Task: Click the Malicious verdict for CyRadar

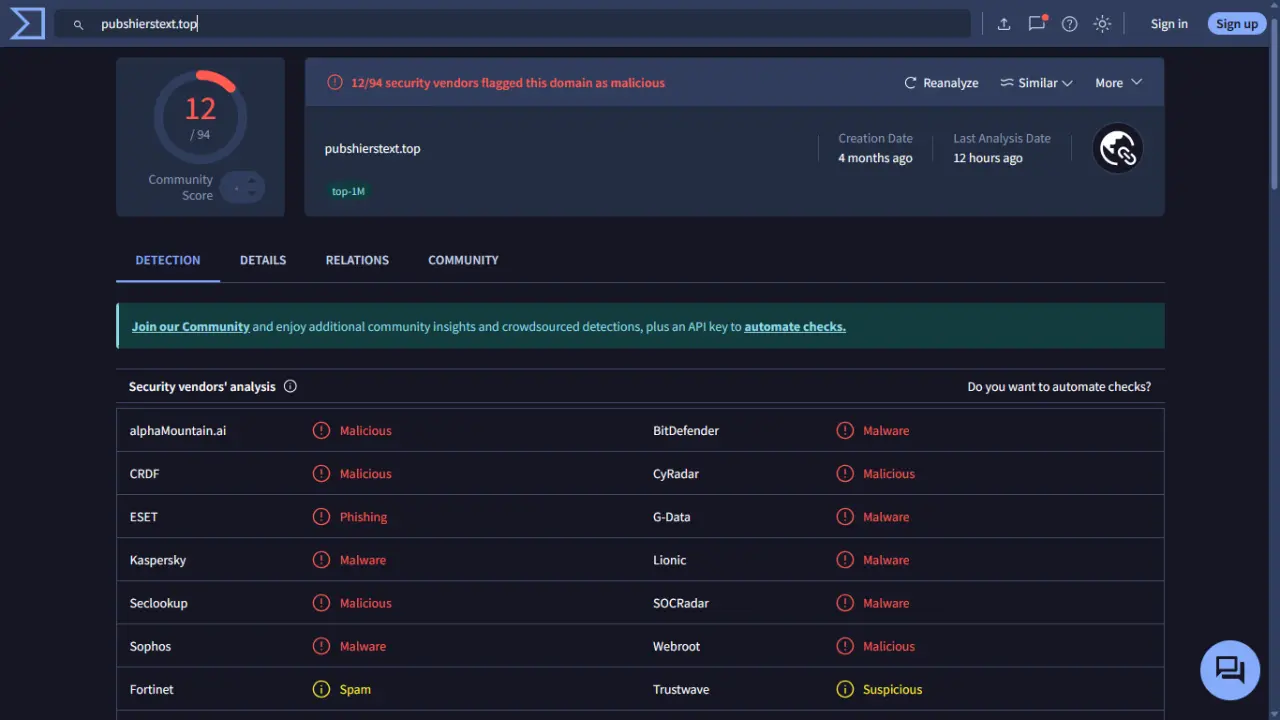Action: coord(889,473)
